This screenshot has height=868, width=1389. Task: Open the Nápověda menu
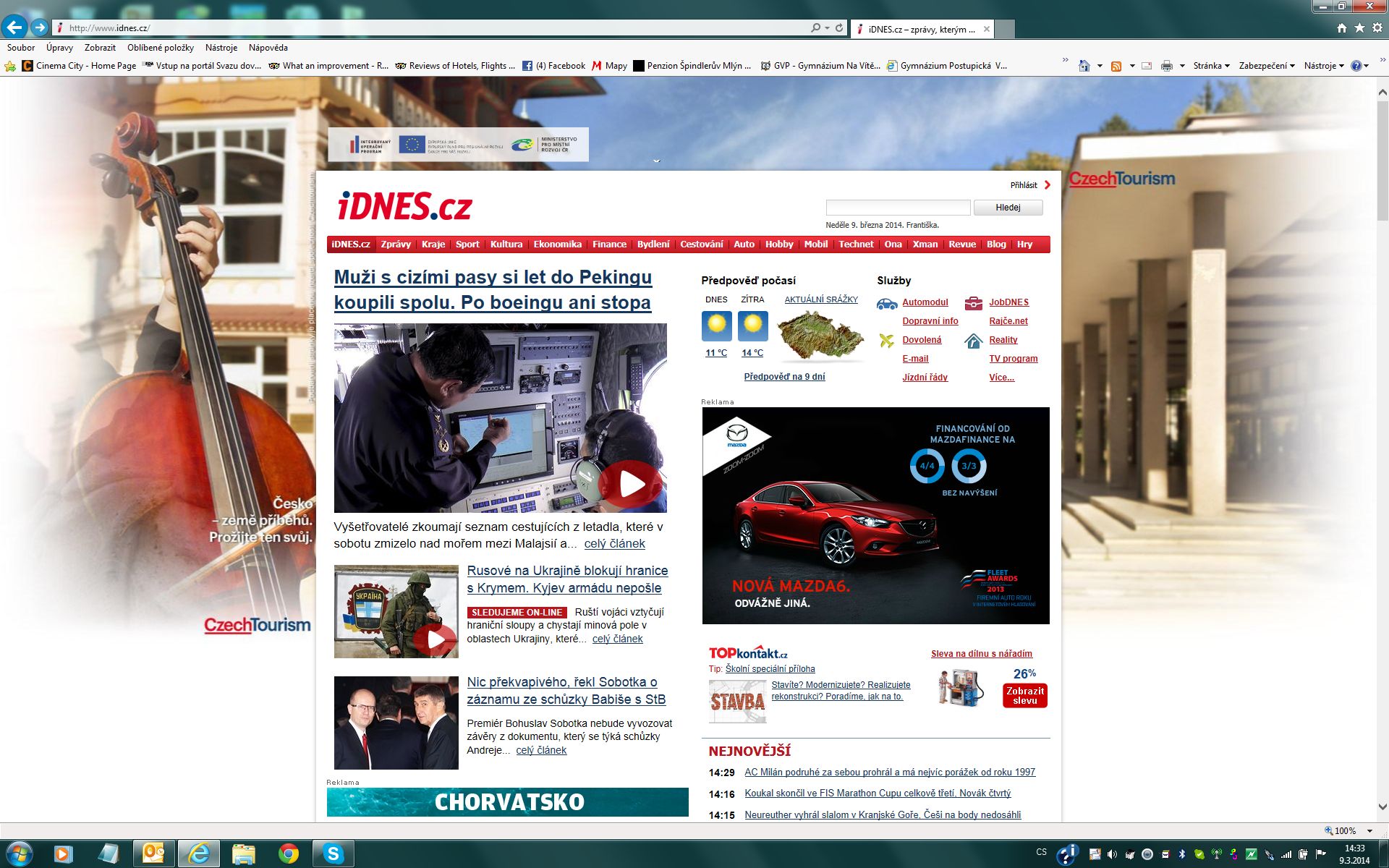coord(268,48)
